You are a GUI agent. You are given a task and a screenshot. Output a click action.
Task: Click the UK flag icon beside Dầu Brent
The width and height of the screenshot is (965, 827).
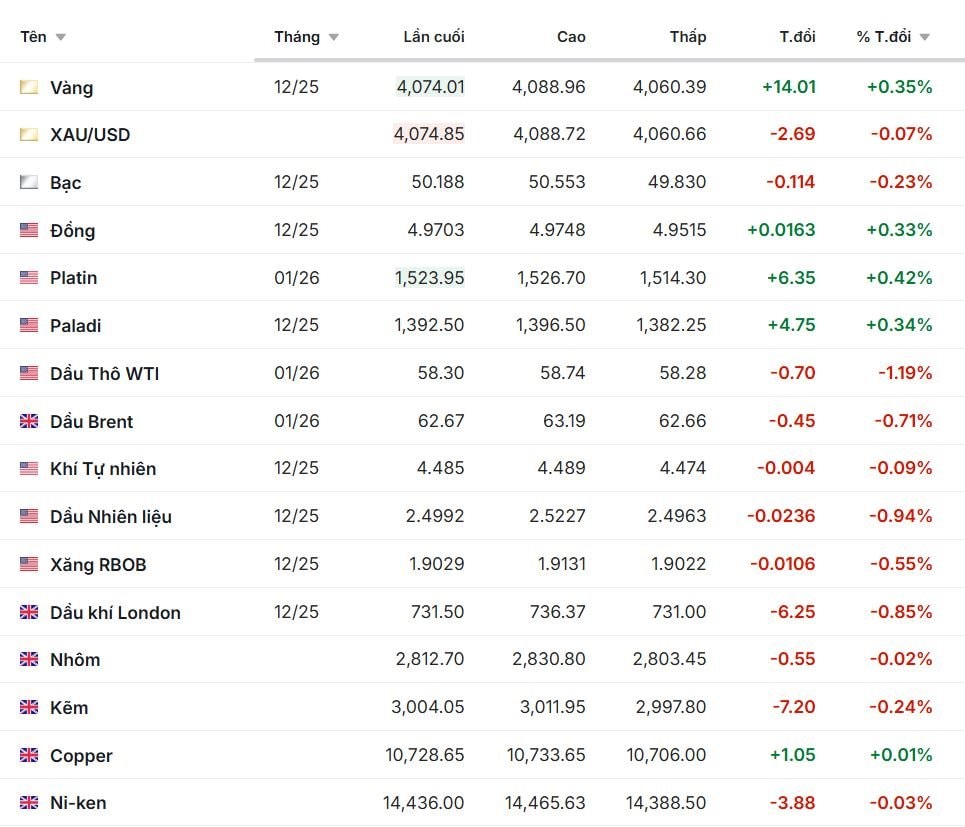[29, 421]
